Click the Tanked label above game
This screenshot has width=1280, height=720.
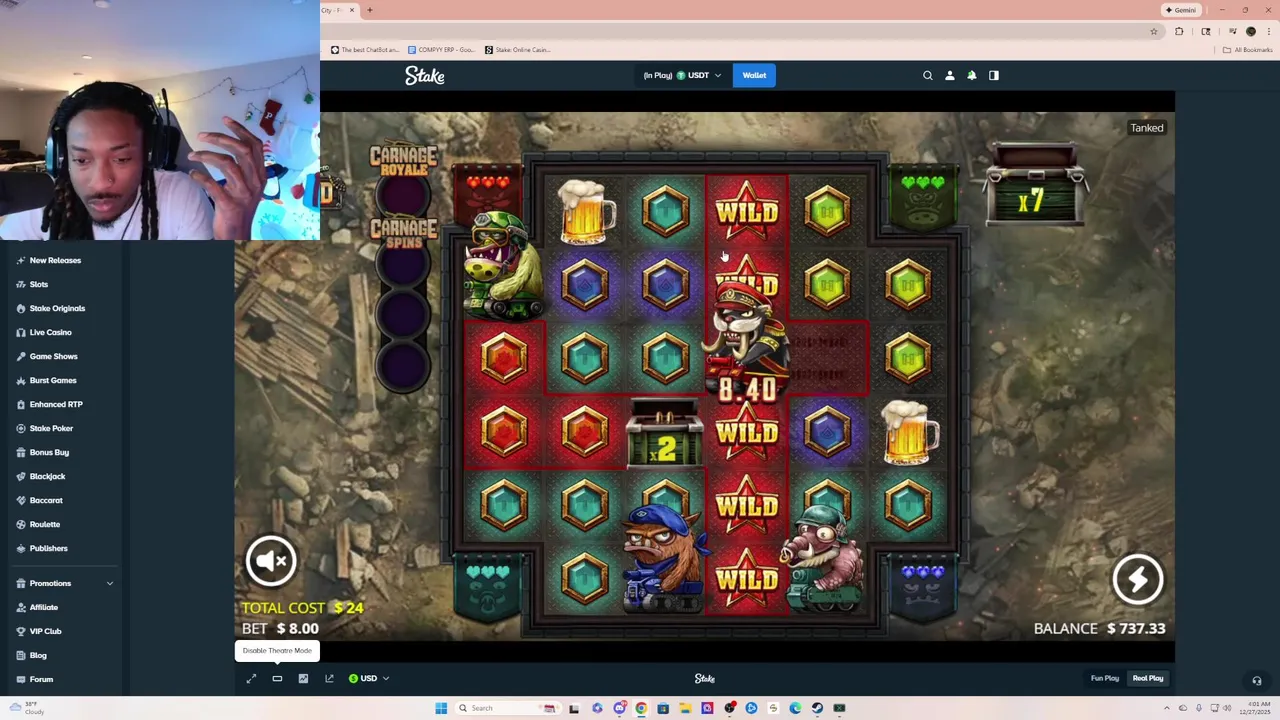tap(1147, 128)
